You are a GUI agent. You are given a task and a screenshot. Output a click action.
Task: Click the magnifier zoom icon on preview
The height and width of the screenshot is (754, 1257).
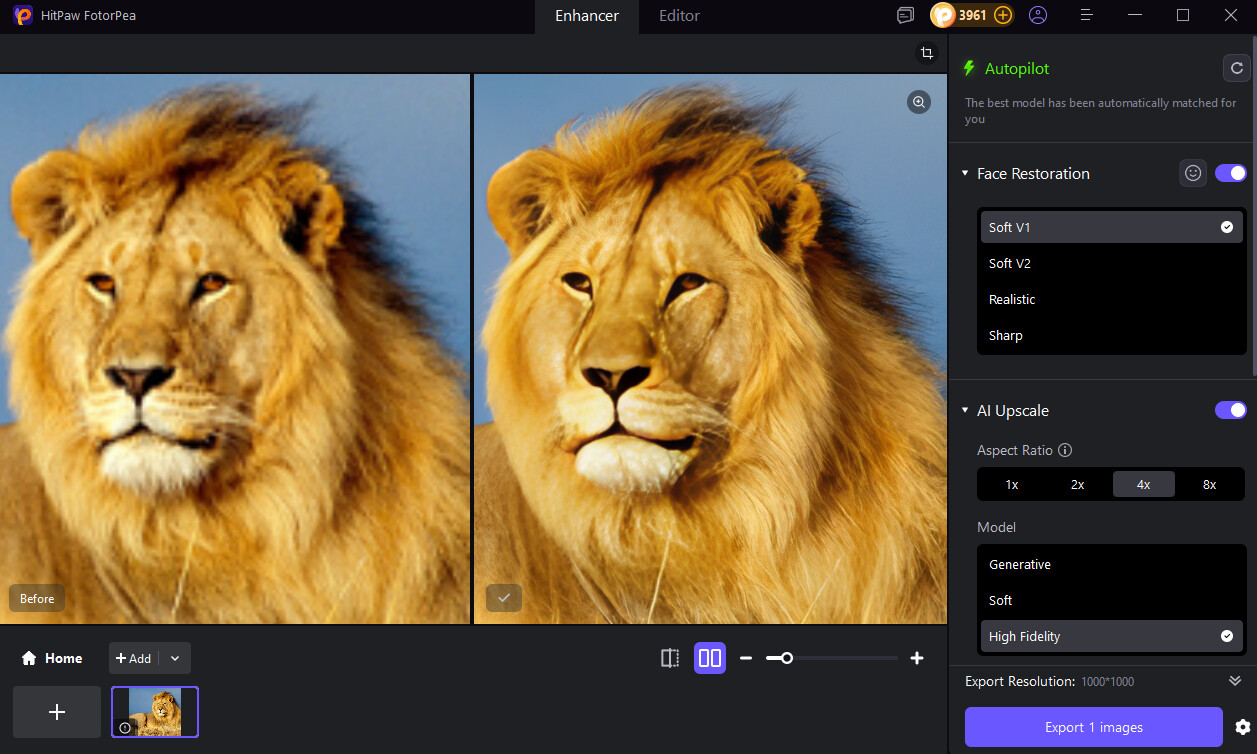918,102
